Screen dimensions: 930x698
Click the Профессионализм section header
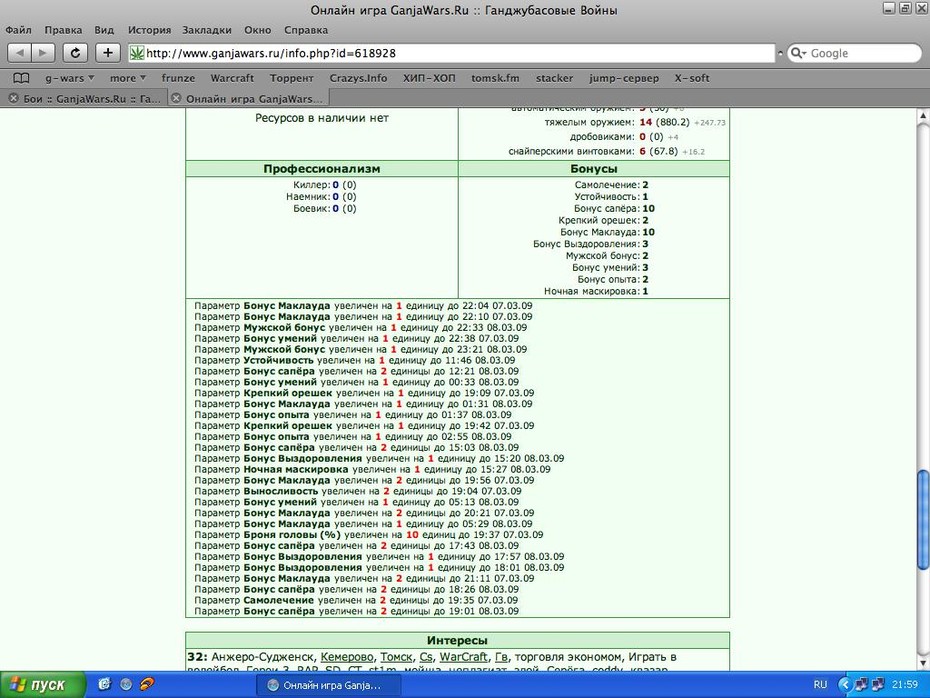point(321,169)
